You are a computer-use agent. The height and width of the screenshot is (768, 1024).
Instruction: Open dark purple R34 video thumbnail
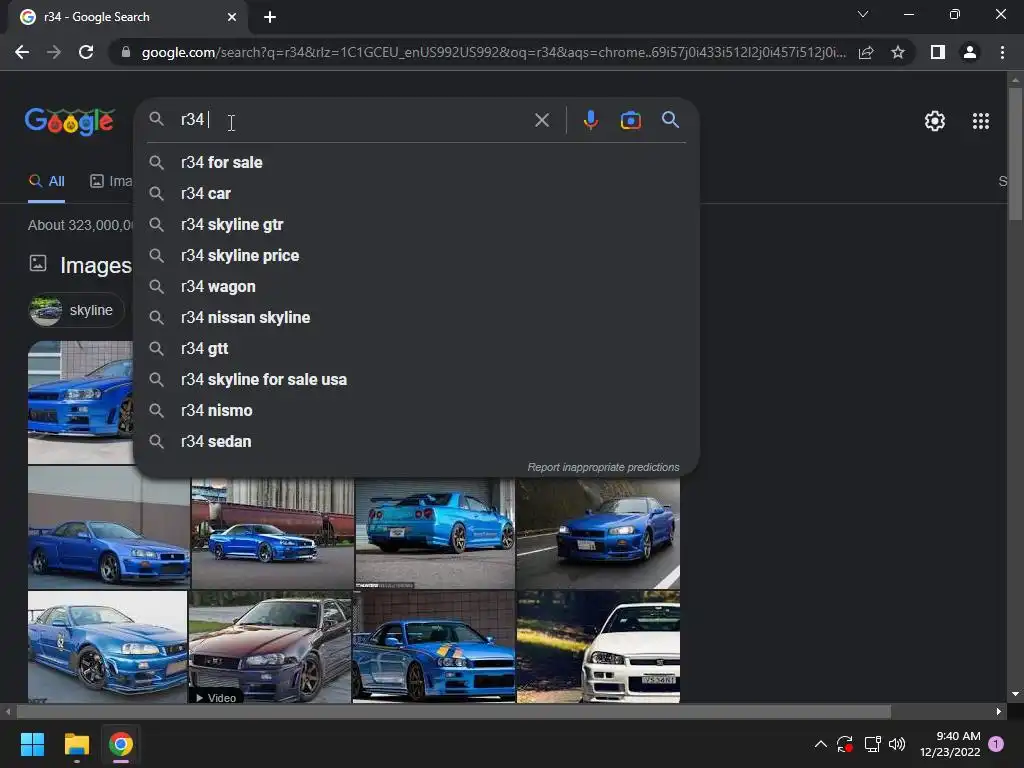(270, 647)
